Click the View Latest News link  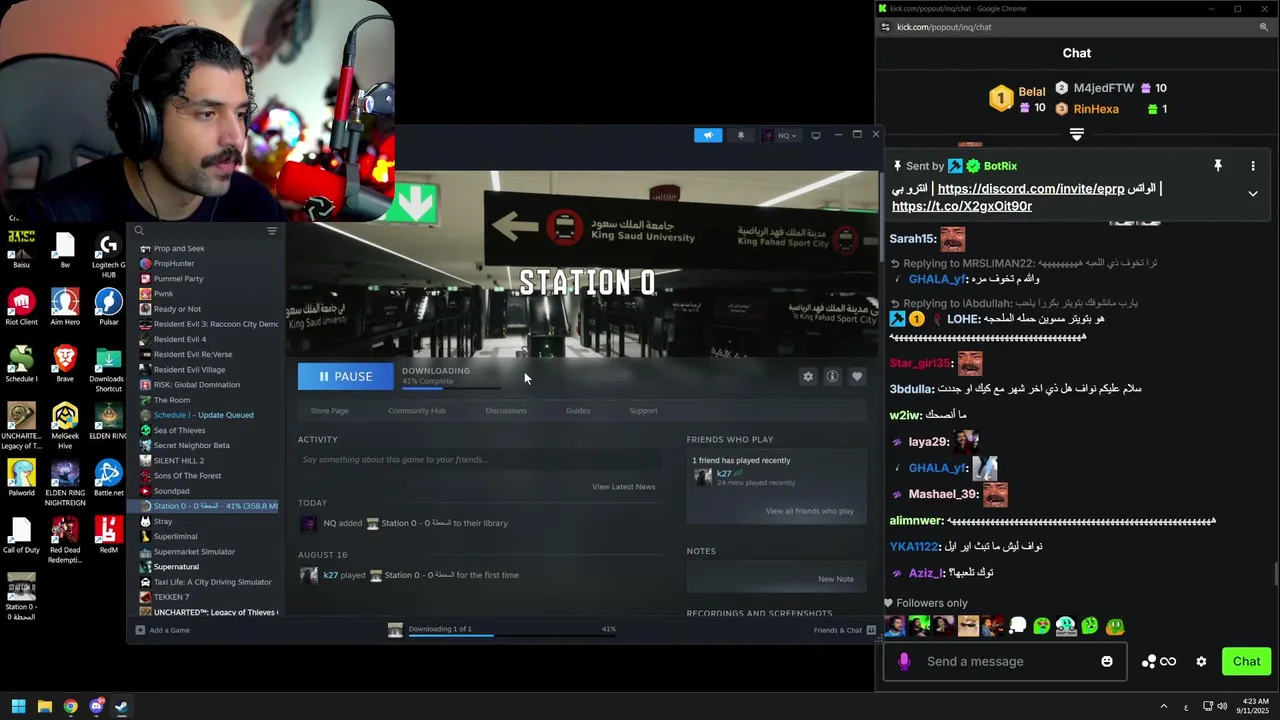pos(623,487)
